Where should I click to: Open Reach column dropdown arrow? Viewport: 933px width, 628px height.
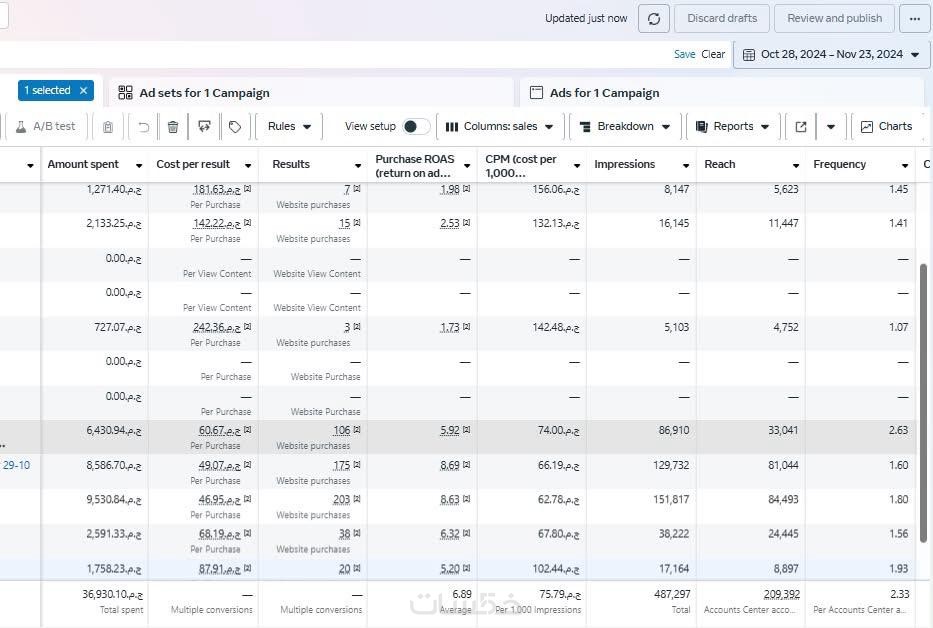(796, 165)
